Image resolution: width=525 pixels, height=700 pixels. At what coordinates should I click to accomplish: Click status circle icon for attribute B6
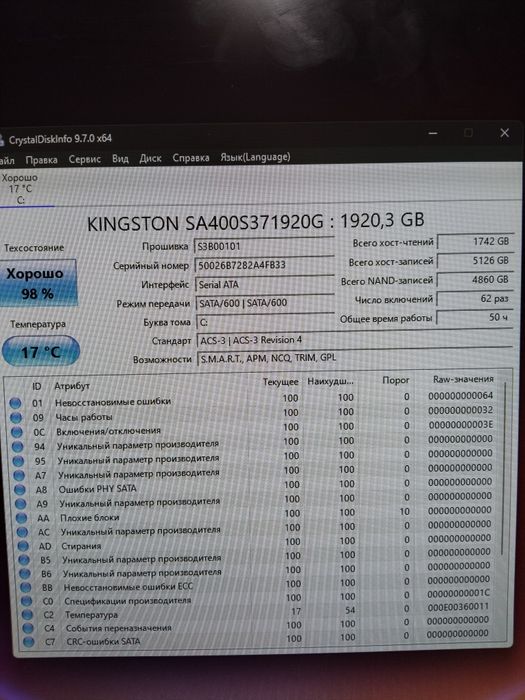(x=25, y=573)
